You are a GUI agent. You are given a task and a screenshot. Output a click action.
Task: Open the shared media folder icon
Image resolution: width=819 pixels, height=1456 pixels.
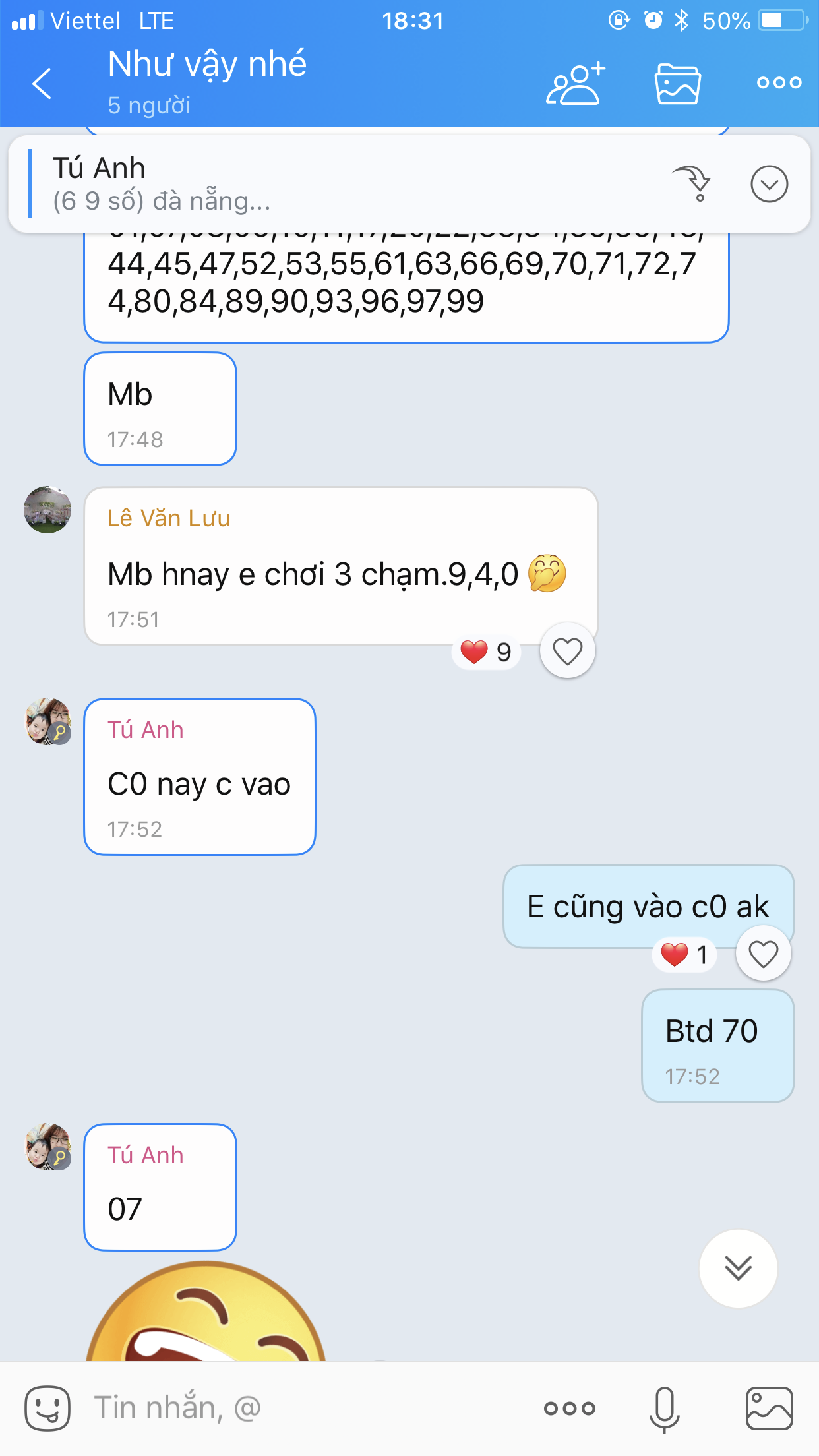point(677,83)
